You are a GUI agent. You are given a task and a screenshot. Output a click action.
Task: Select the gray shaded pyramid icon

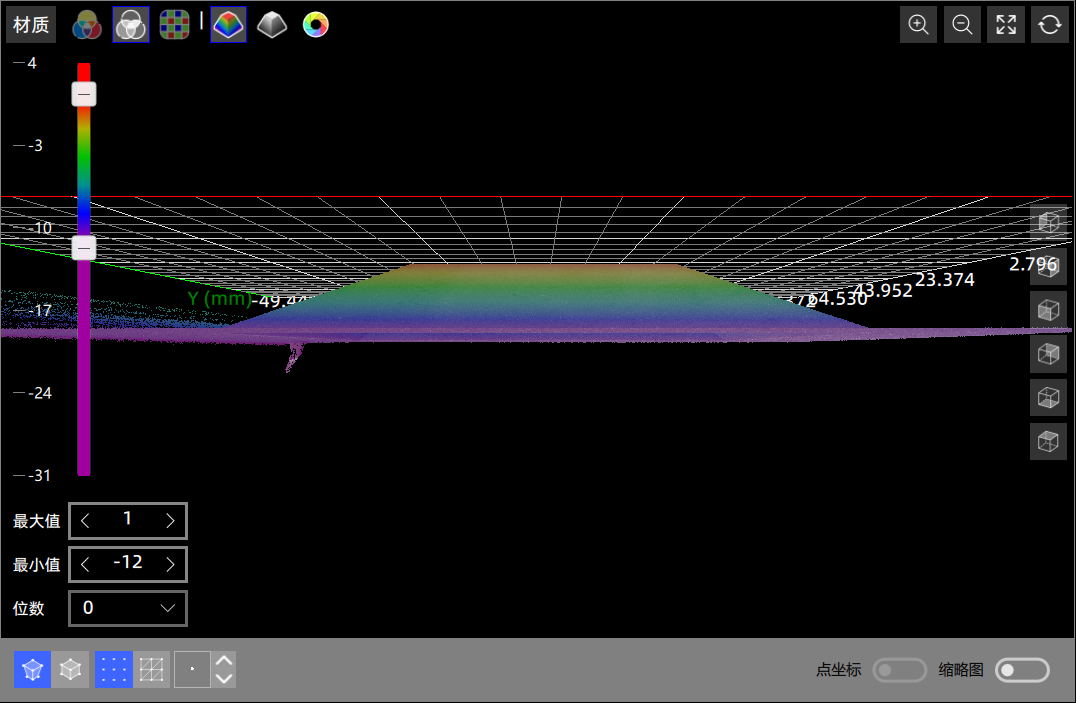272,25
